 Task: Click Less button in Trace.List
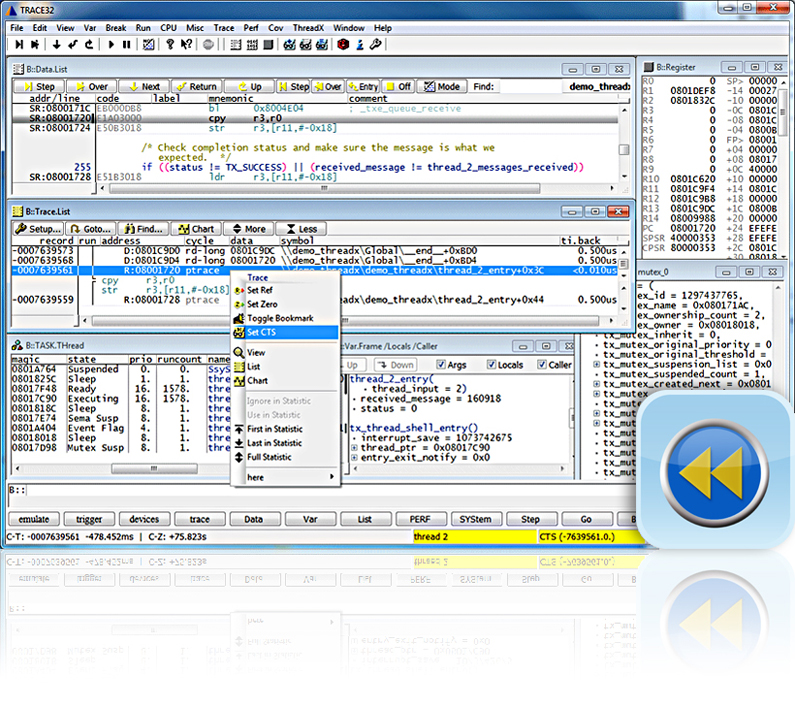tap(302, 229)
